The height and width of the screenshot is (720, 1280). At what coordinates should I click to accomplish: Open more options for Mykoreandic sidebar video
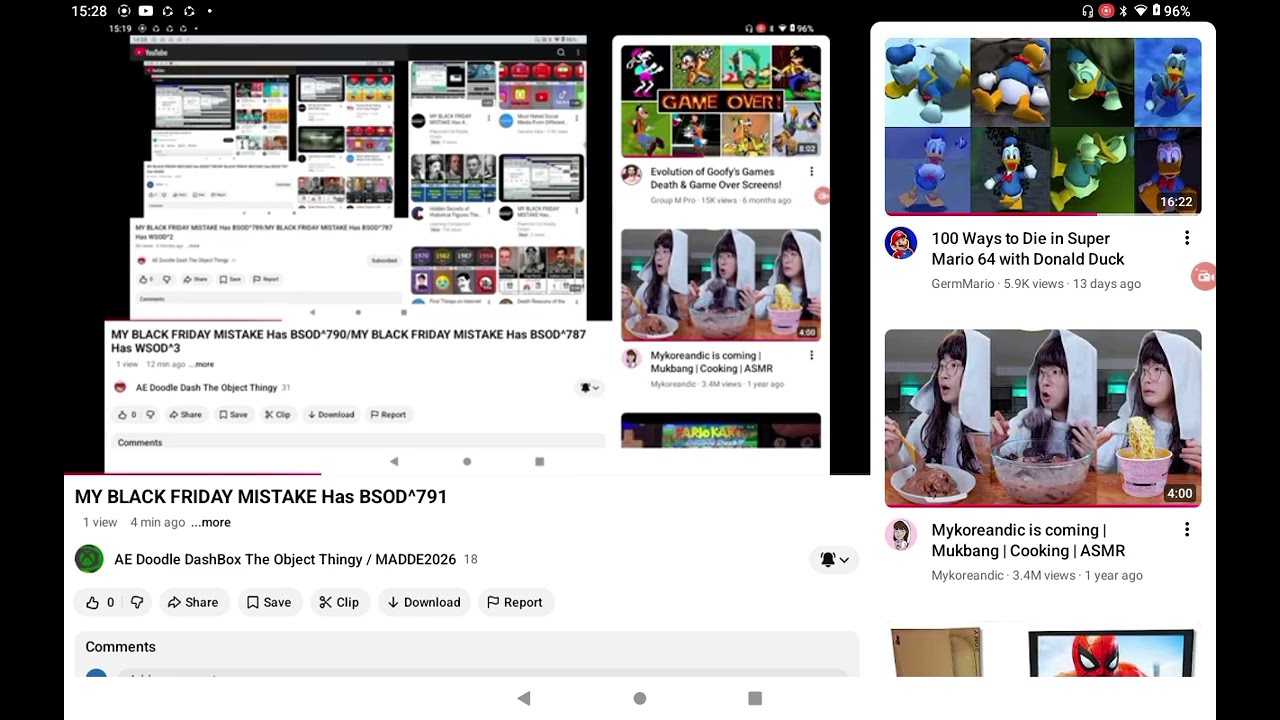(1187, 530)
